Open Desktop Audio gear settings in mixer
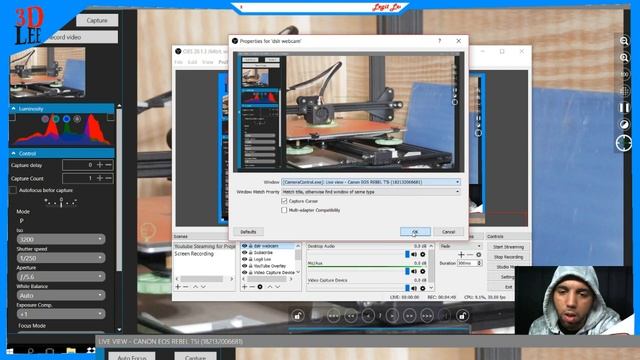 (423, 254)
